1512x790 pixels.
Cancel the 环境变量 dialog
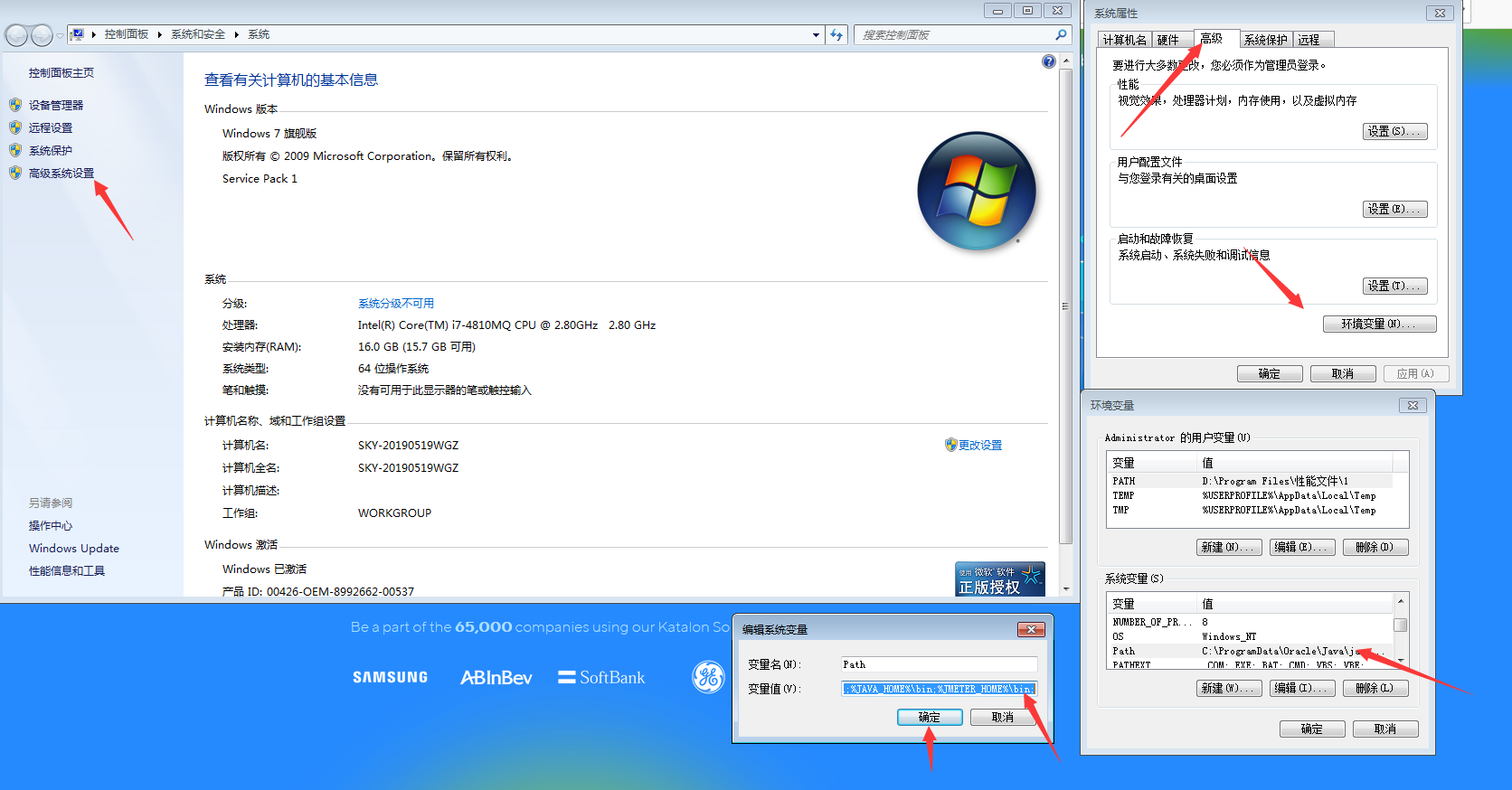(1385, 729)
